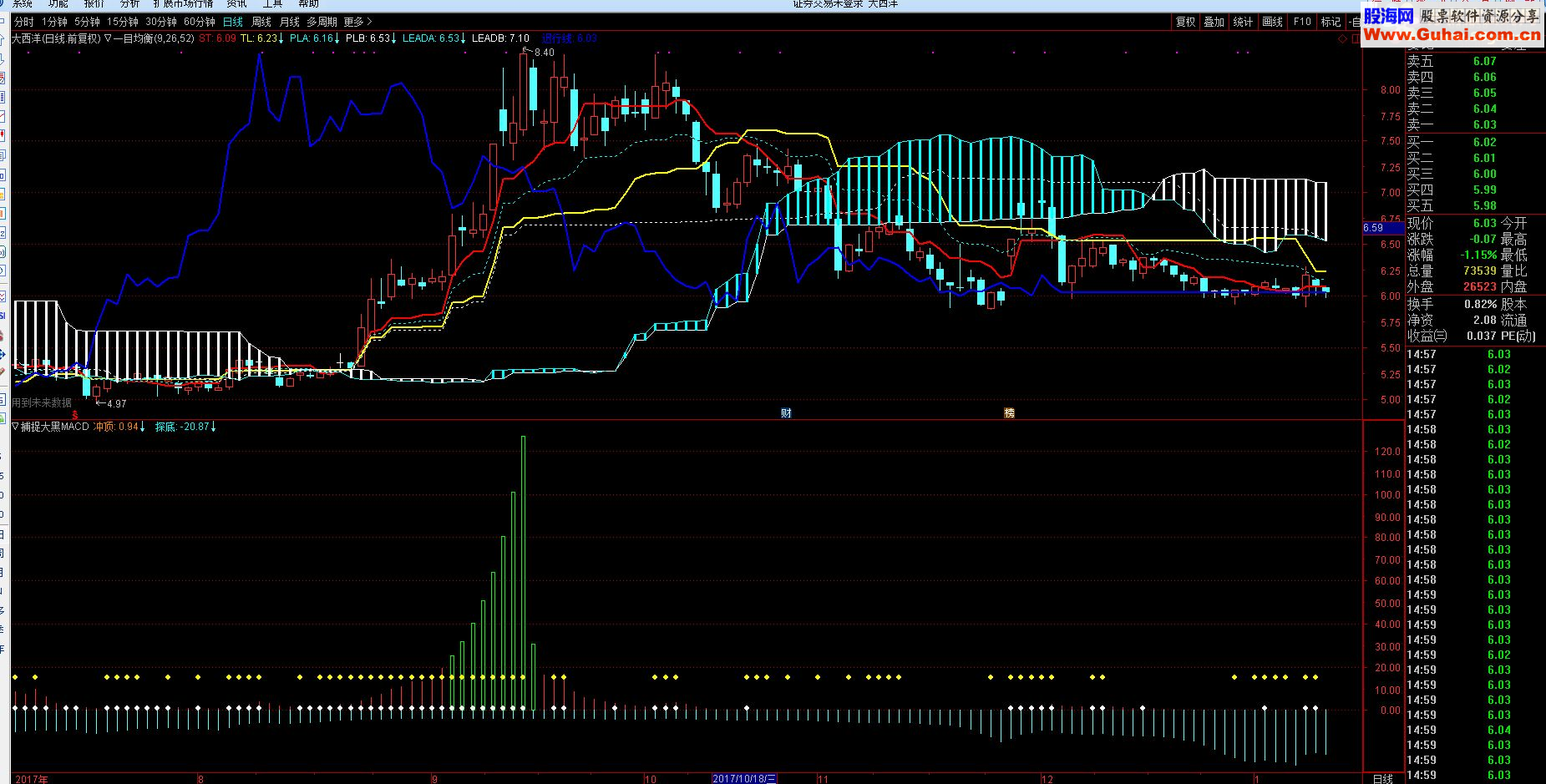Click the 买一 price 6.02

(1484, 142)
